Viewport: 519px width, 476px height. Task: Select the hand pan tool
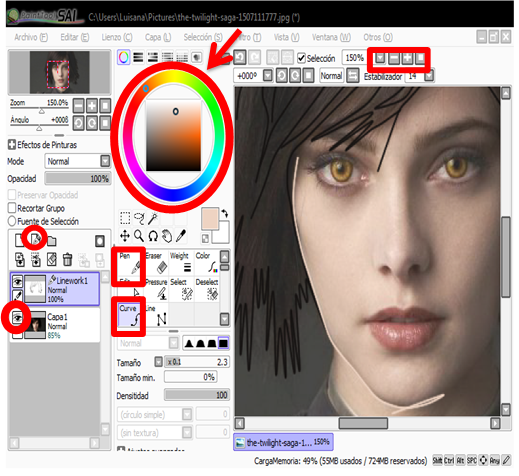167,236
